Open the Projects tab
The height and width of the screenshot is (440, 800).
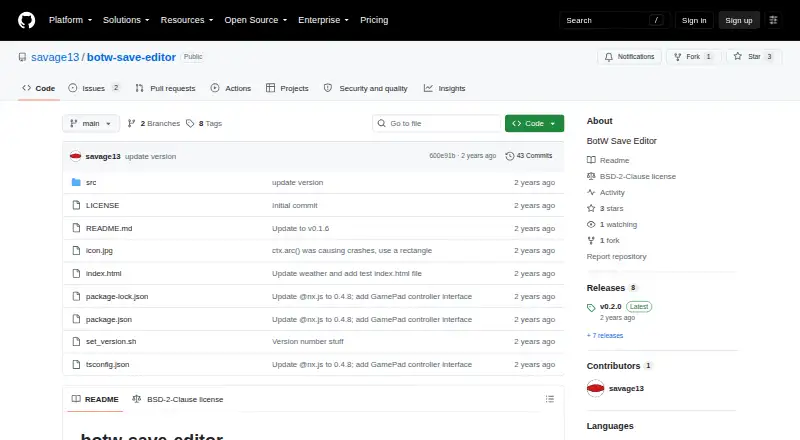(287, 88)
